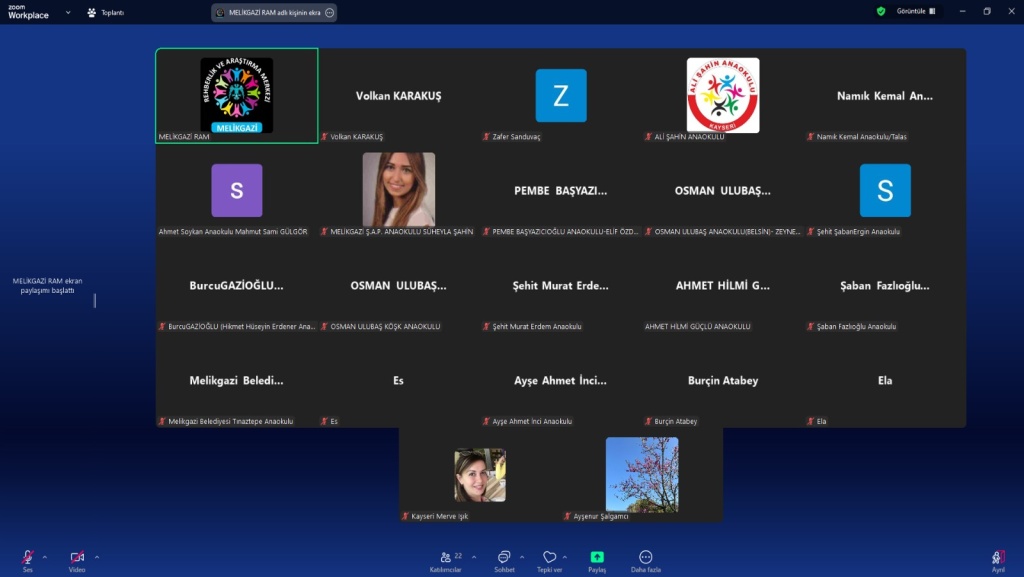1024x577 pixels.
Task: Open the Daha fazla more options icon
Action: pyautogui.click(x=646, y=557)
